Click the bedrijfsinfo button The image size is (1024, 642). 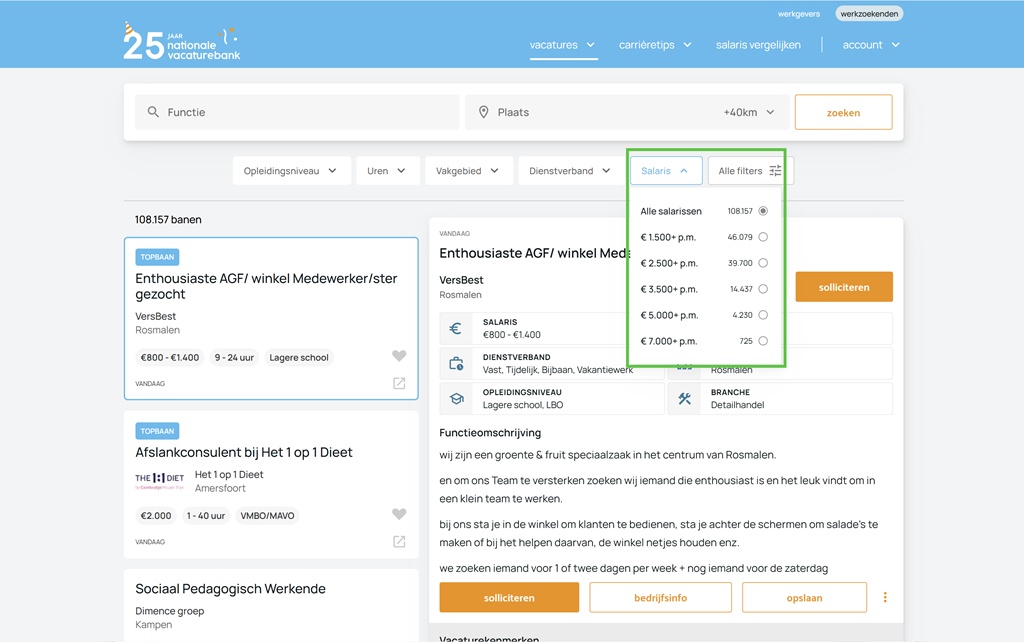tap(661, 598)
